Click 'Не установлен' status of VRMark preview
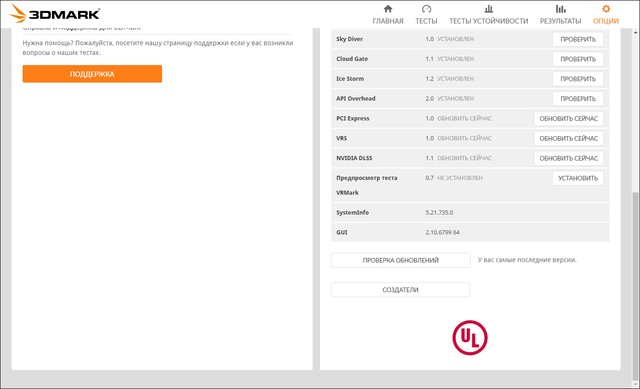The image size is (640, 389). coord(460,178)
